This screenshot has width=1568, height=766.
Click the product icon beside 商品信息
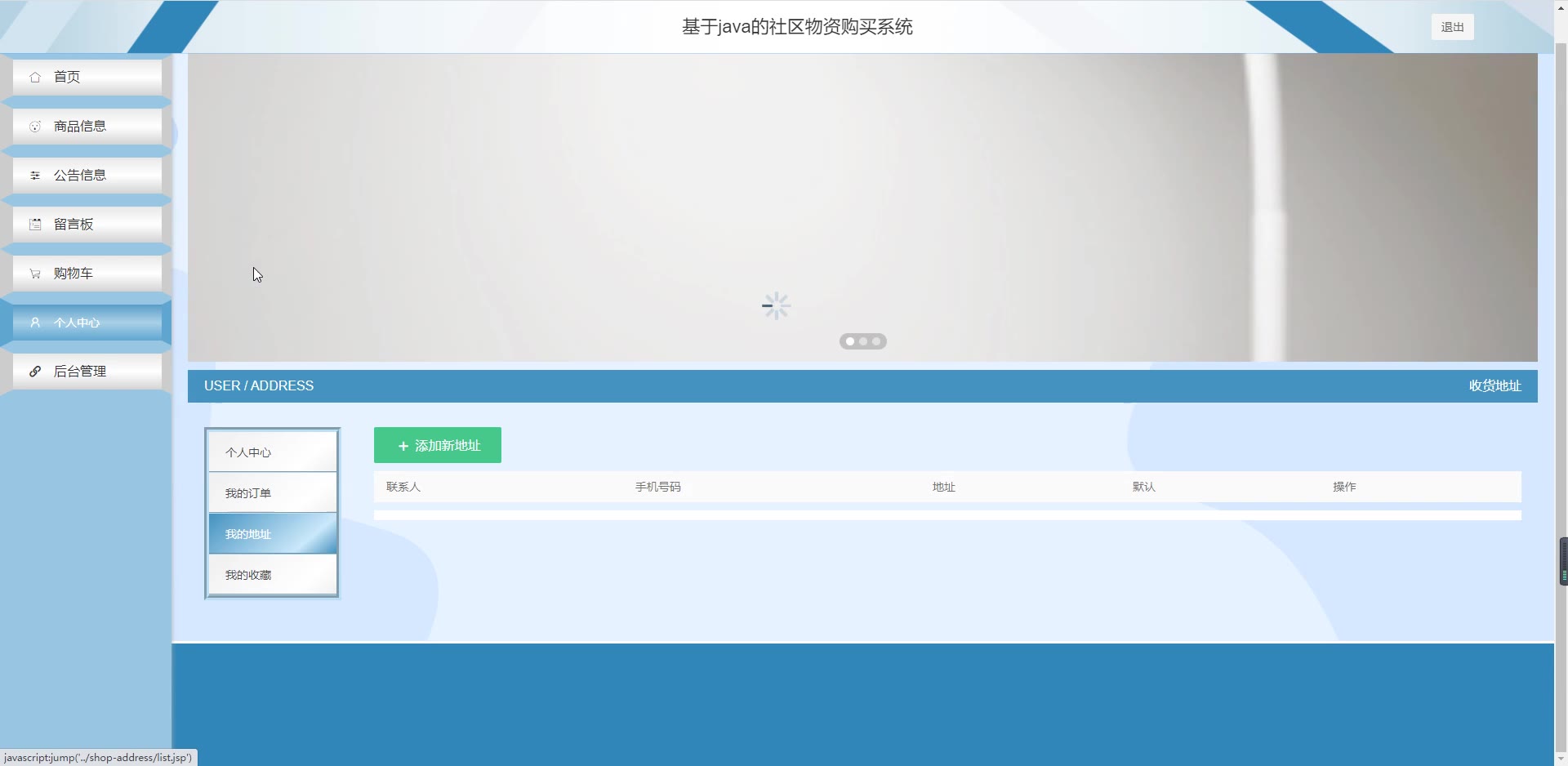point(35,127)
